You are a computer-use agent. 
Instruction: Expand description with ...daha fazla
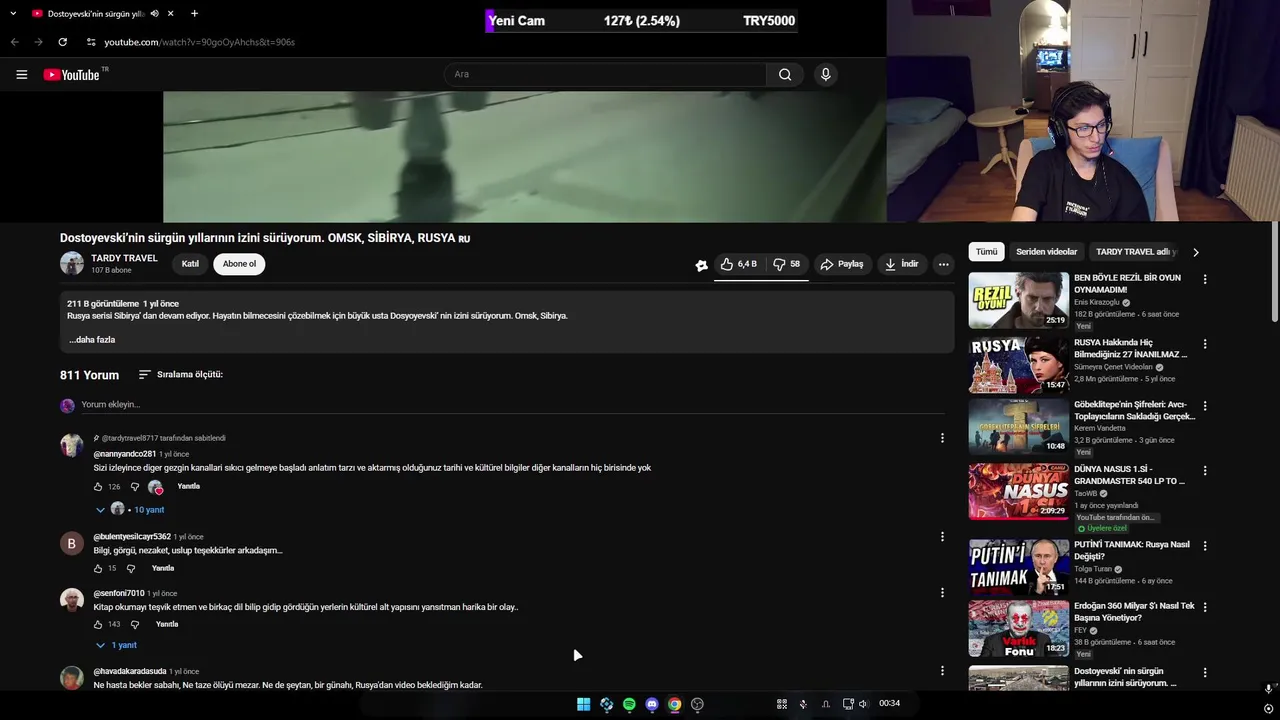92,340
